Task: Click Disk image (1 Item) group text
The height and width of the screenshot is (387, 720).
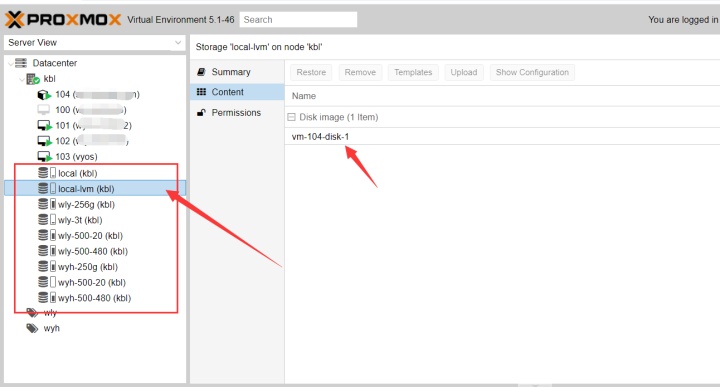Action: pos(339,117)
